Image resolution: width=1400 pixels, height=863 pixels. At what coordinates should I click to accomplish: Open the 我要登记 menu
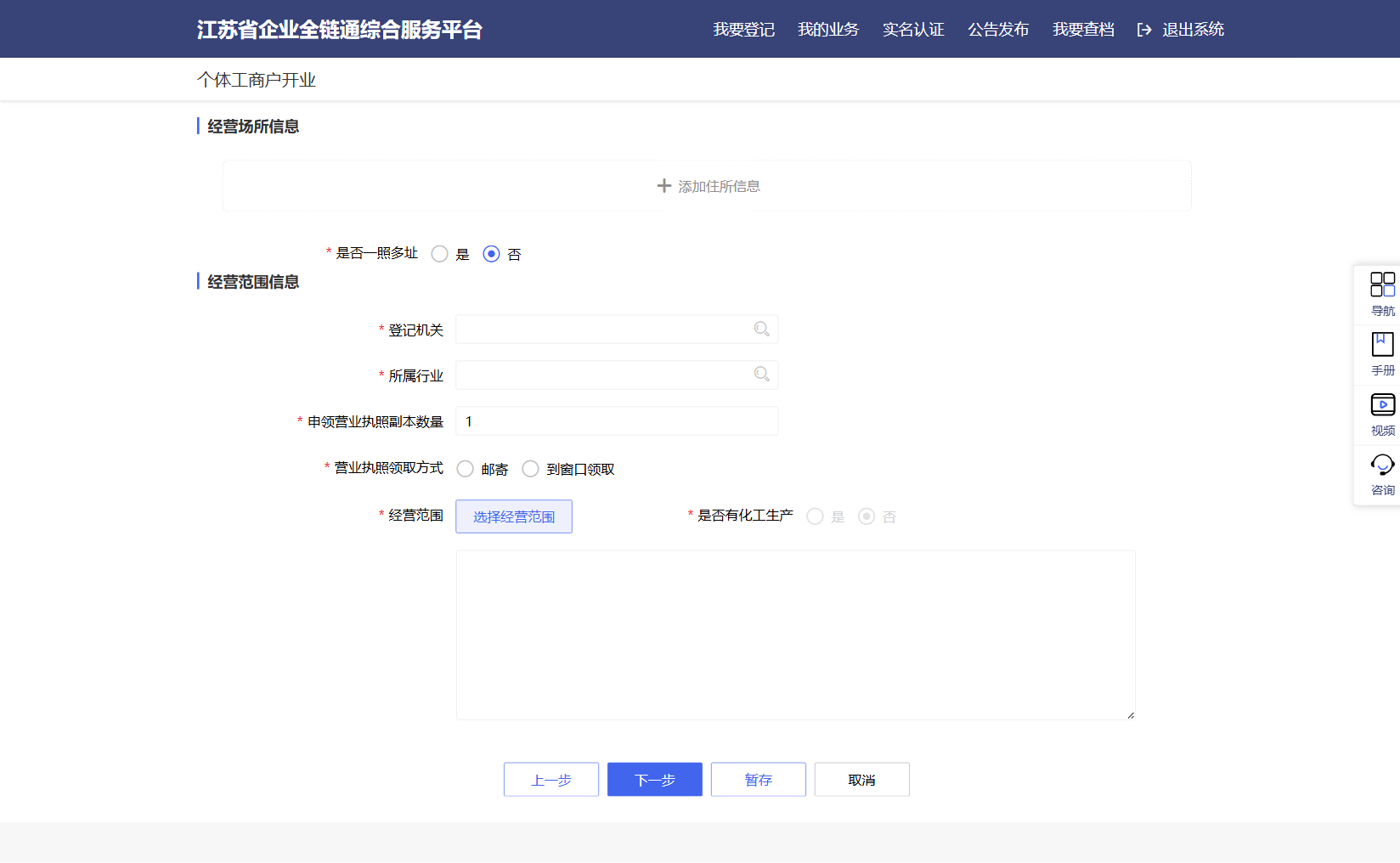click(743, 30)
